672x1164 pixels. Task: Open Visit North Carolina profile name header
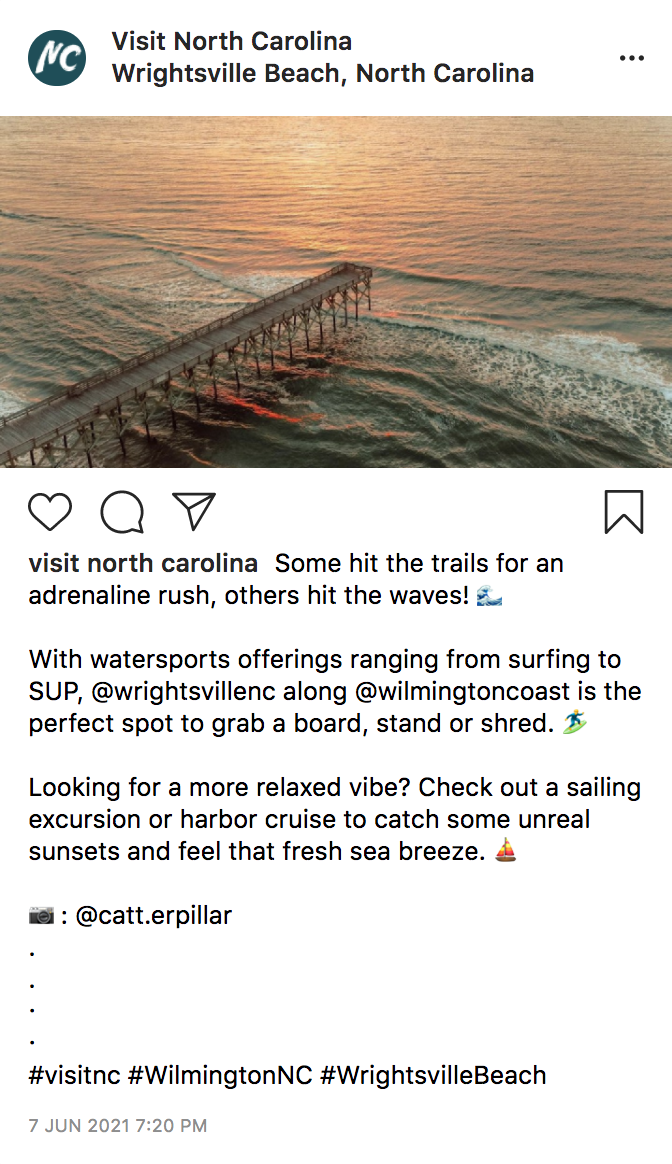(x=231, y=42)
